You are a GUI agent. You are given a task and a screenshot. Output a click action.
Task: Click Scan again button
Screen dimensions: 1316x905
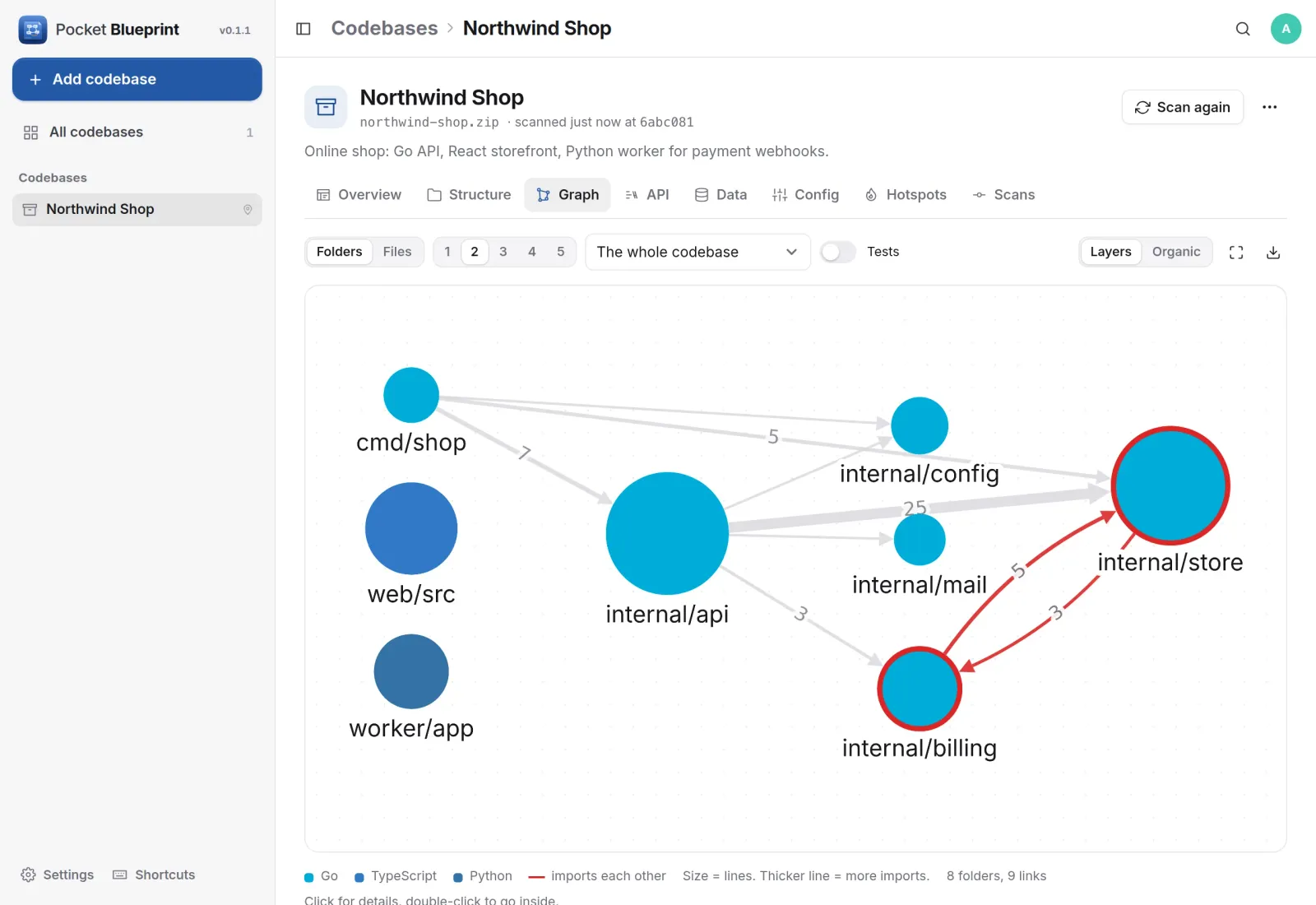(1183, 107)
